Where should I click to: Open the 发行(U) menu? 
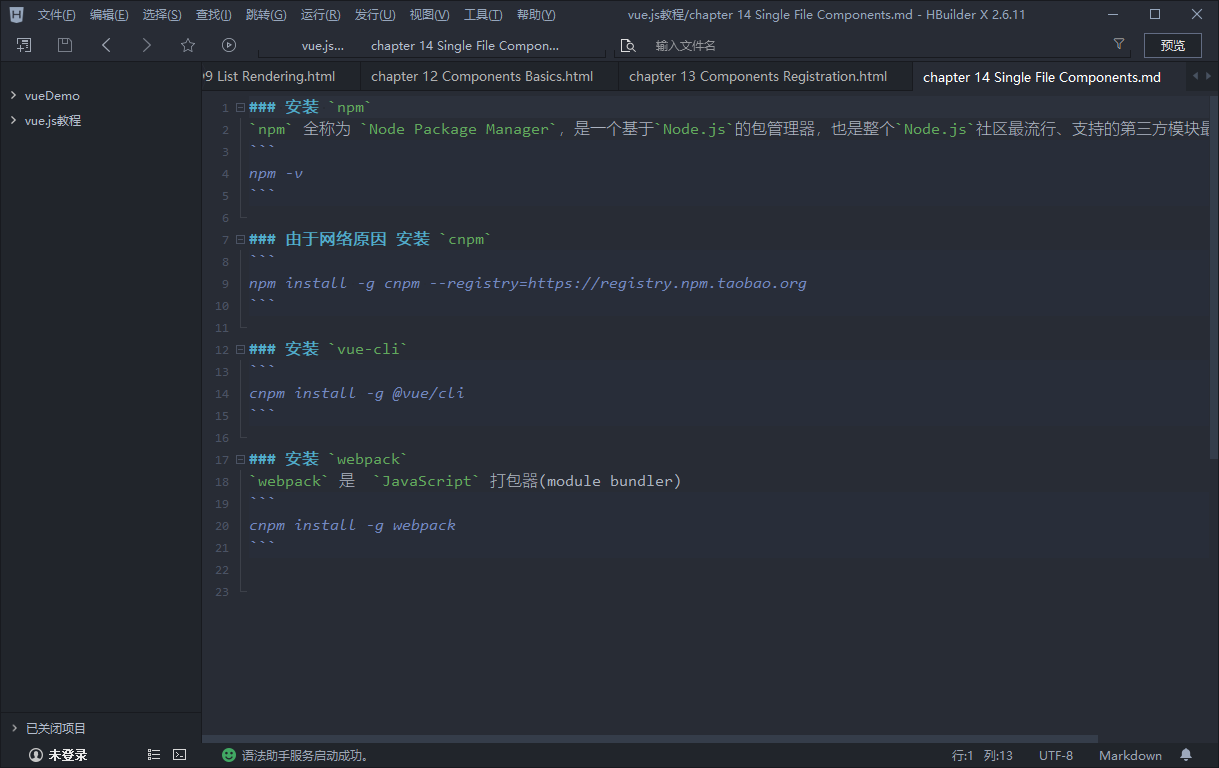pyautogui.click(x=375, y=15)
